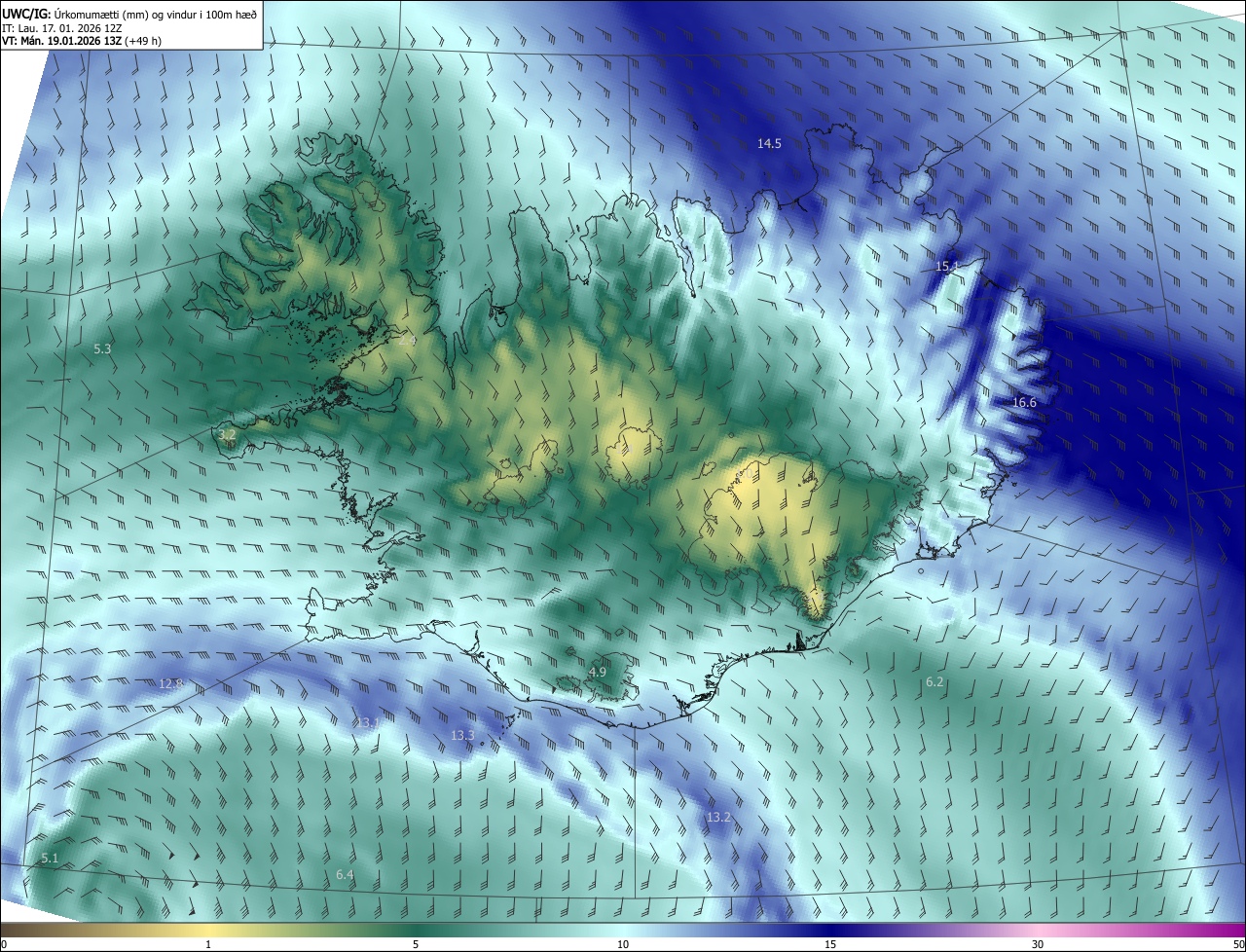Click the 2.4 value on the map
The image size is (1246, 952).
point(407,340)
